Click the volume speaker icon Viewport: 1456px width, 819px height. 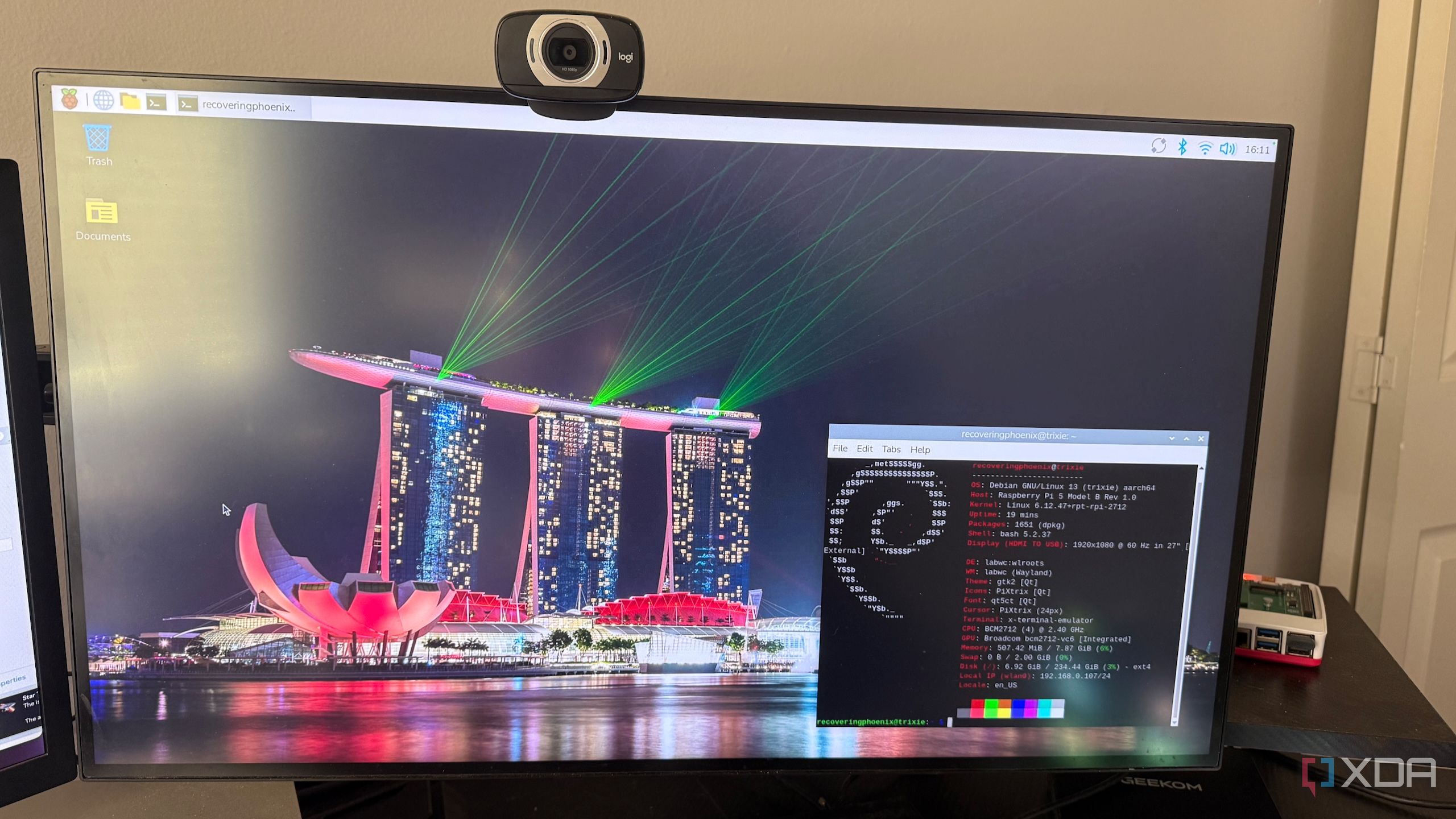point(1227,149)
